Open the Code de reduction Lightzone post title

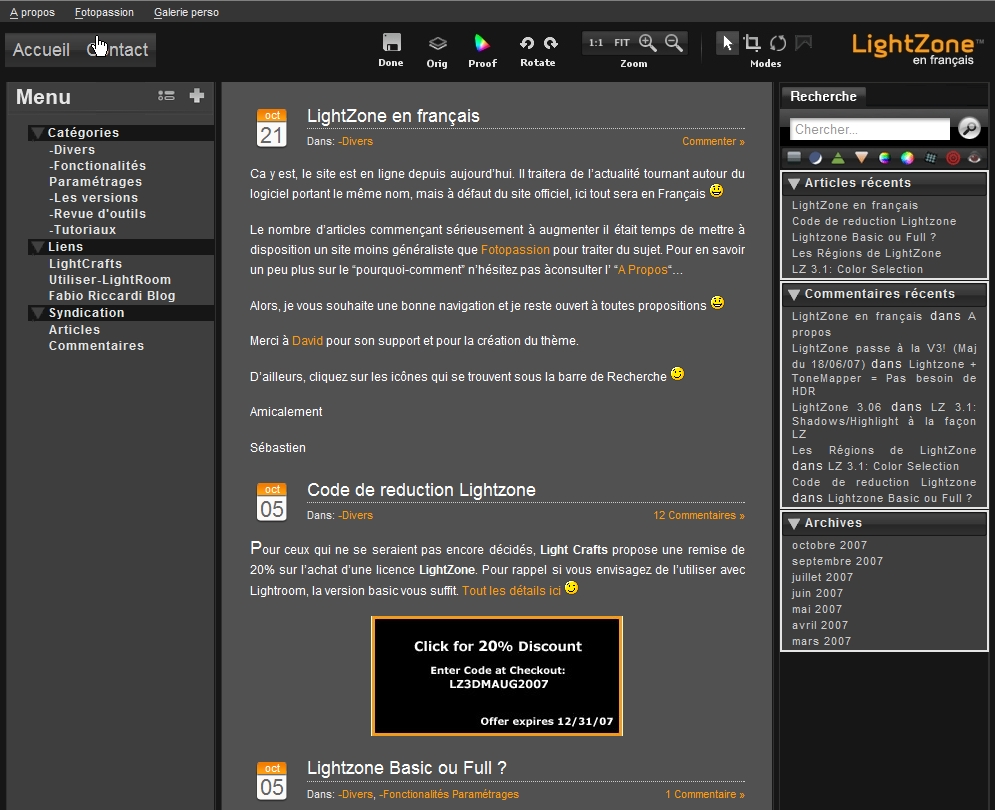421,490
